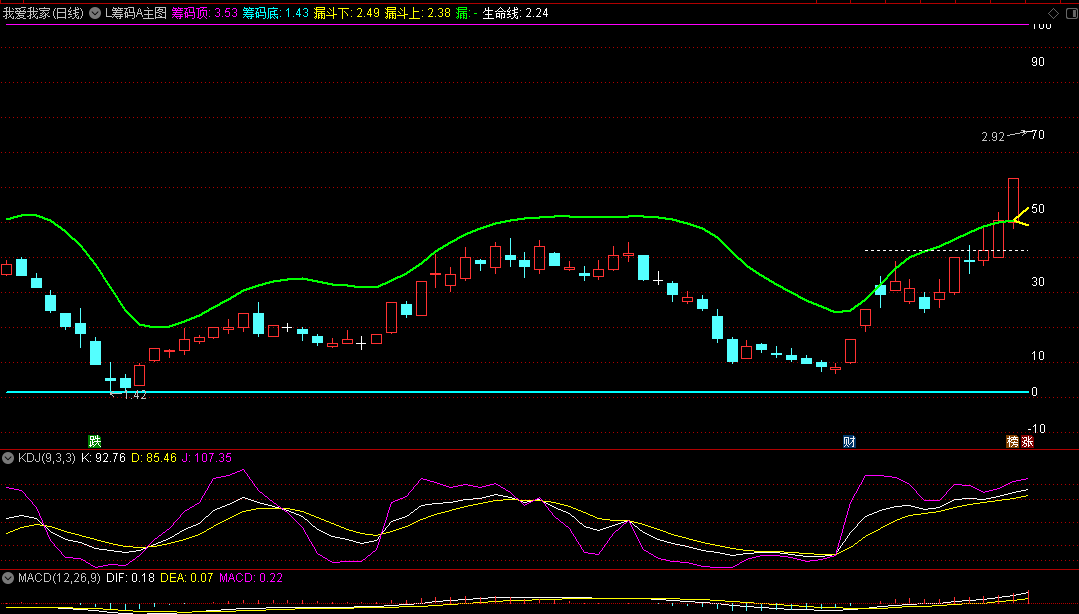Viewport: 1079px width, 614px height.
Task: Expand the MACD(12,26,9) indicator dropdown arrow
Action: [x=9, y=578]
